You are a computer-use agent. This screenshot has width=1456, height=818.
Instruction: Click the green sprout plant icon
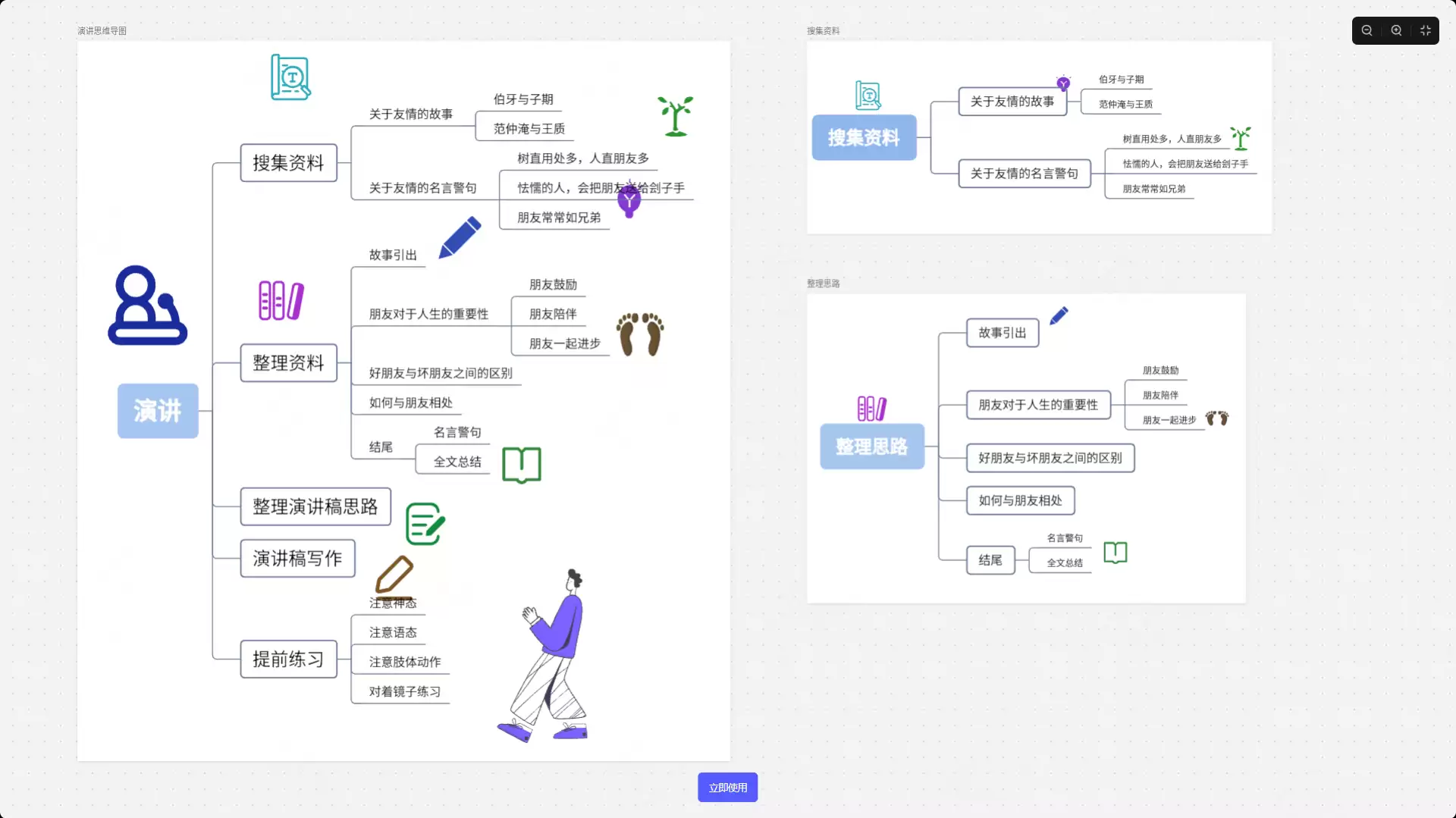675,116
